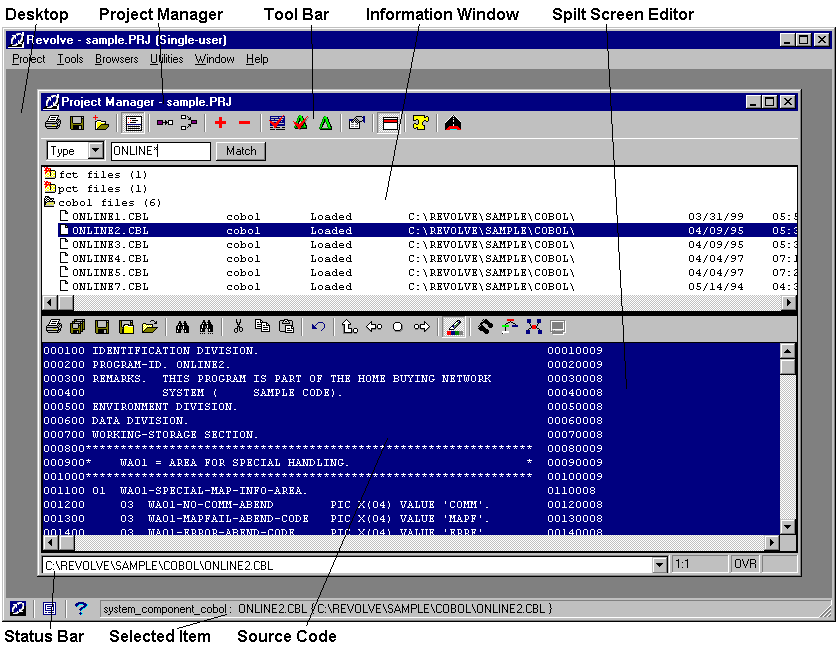The width and height of the screenshot is (838, 650).
Task: Open the Browsers menu
Action: click(116, 59)
